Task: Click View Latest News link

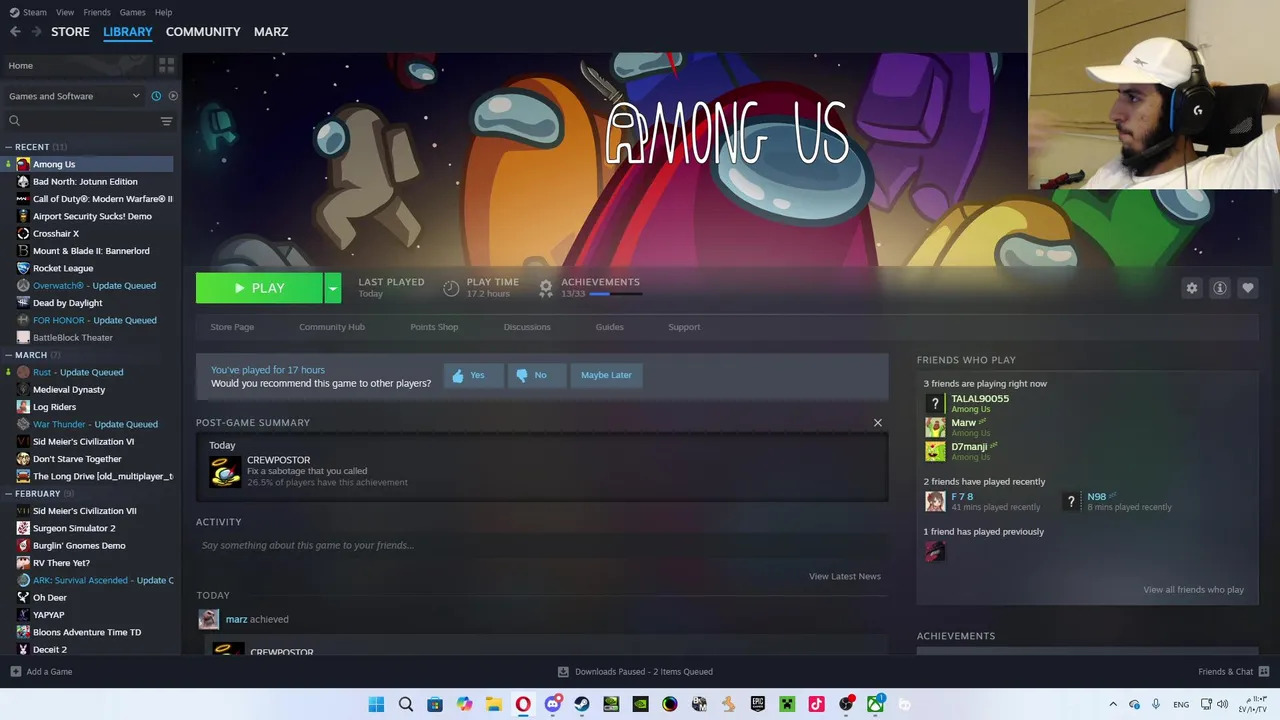Action: point(845,576)
